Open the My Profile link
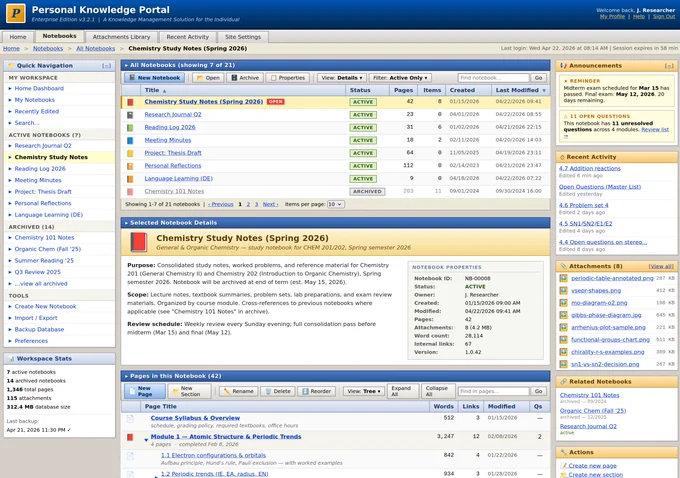The width and height of the screenshot is (680, 478). pyautogui.click(x=612, y=16)
